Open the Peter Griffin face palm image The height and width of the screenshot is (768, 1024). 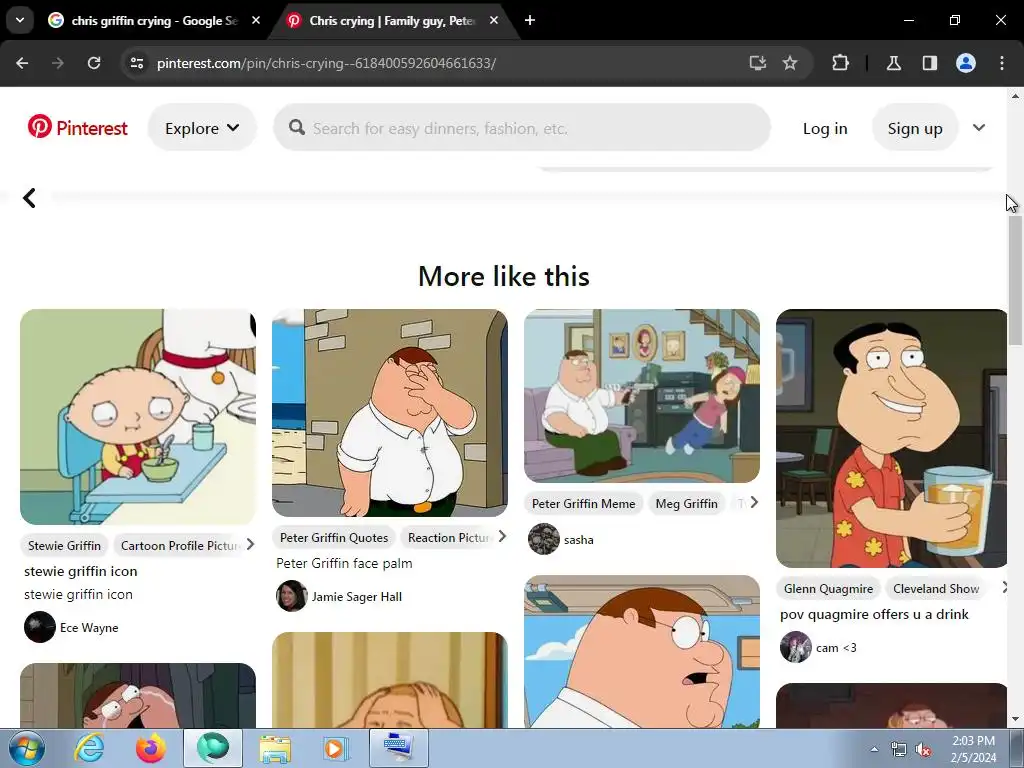[x=390, y=413]
